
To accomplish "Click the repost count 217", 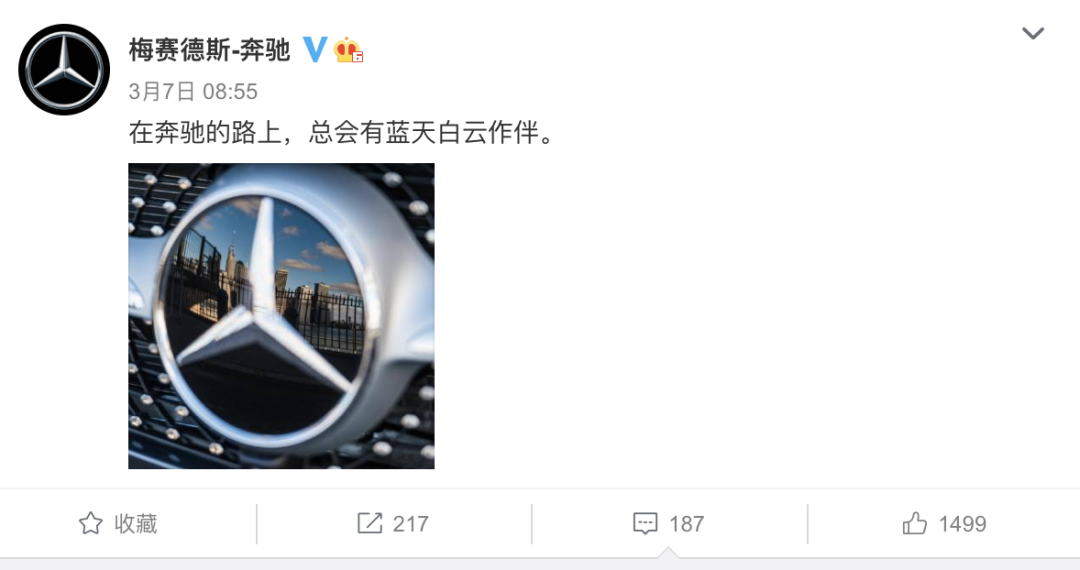I will click(411, 524).
